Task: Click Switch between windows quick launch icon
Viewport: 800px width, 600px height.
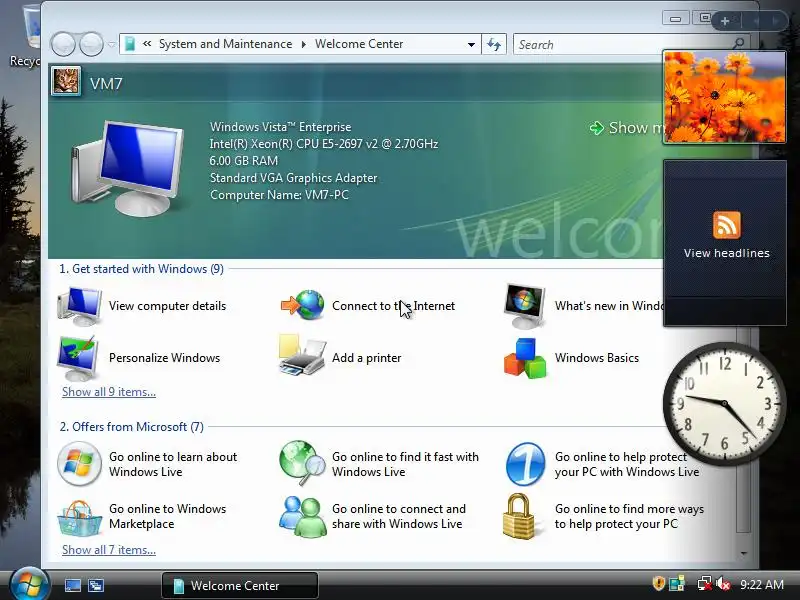Action: (96, 585)
